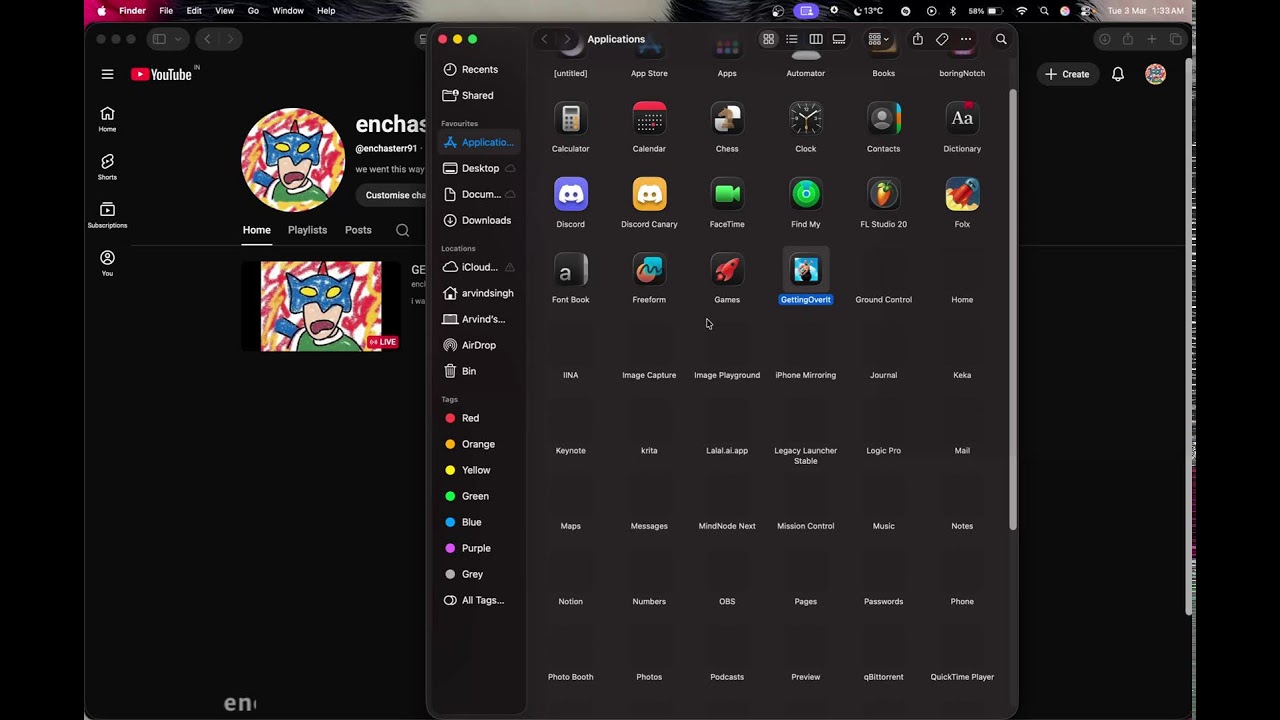The height and width of the screenshot is (720, 1280).
Task: Open the Edit menu
Action: (x=194, y=11)
